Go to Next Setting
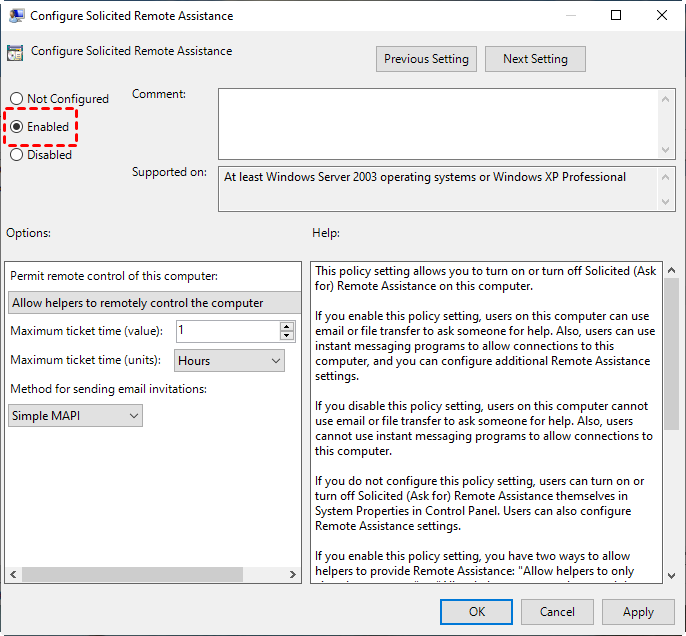This screenshot has height=636, width=686. (535, 59)
